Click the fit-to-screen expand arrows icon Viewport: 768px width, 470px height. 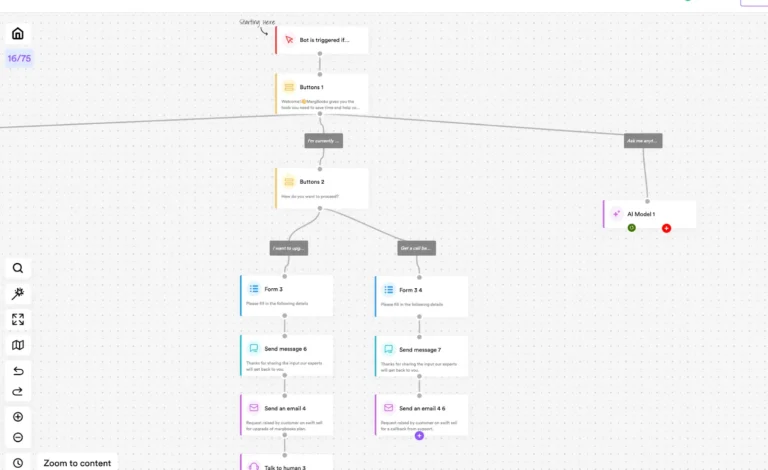[x=18, y=320]
